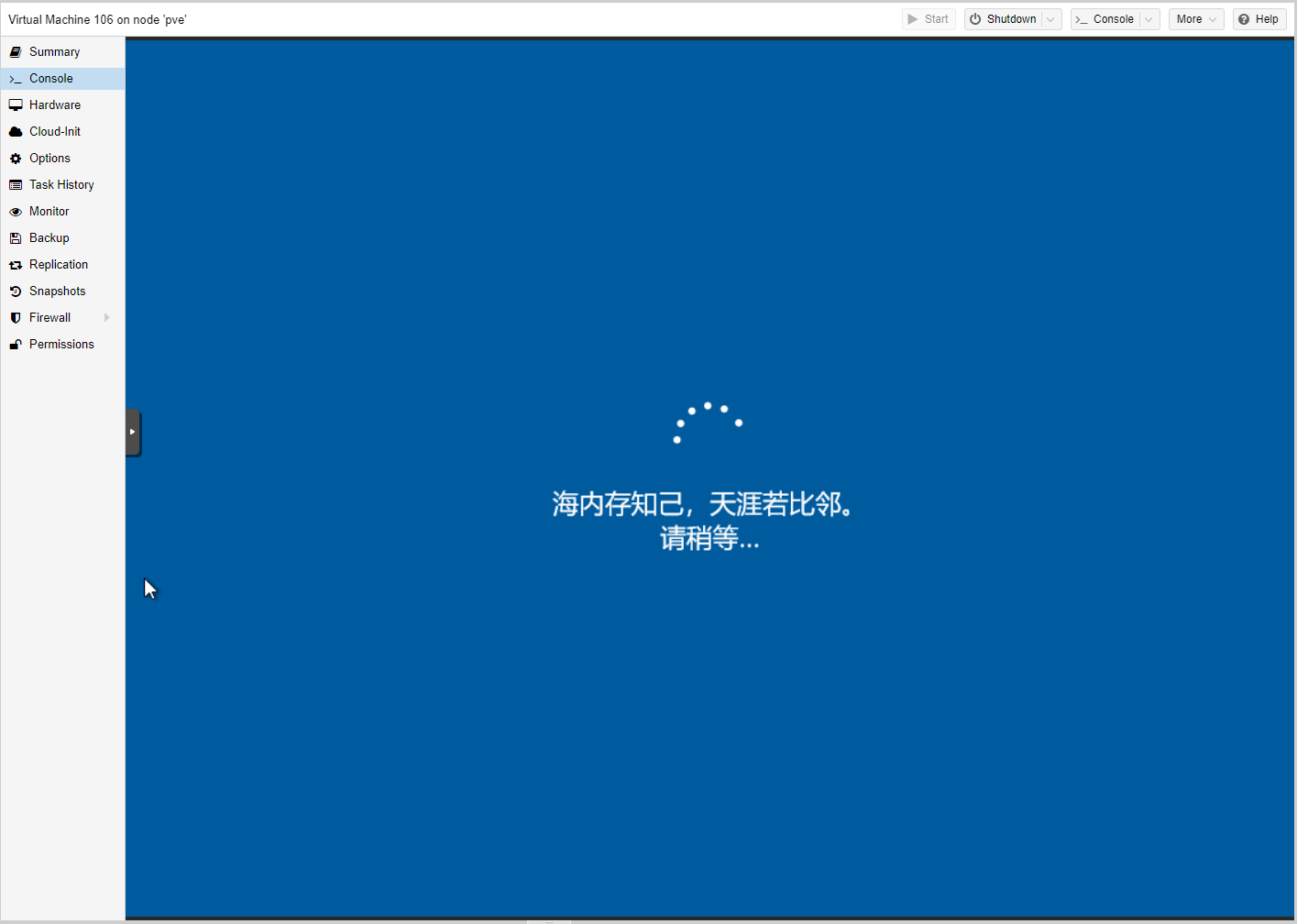1297x924 pixels.
Task: Click the Backup floppy disk icon
Action: click(x=16, y=238)
